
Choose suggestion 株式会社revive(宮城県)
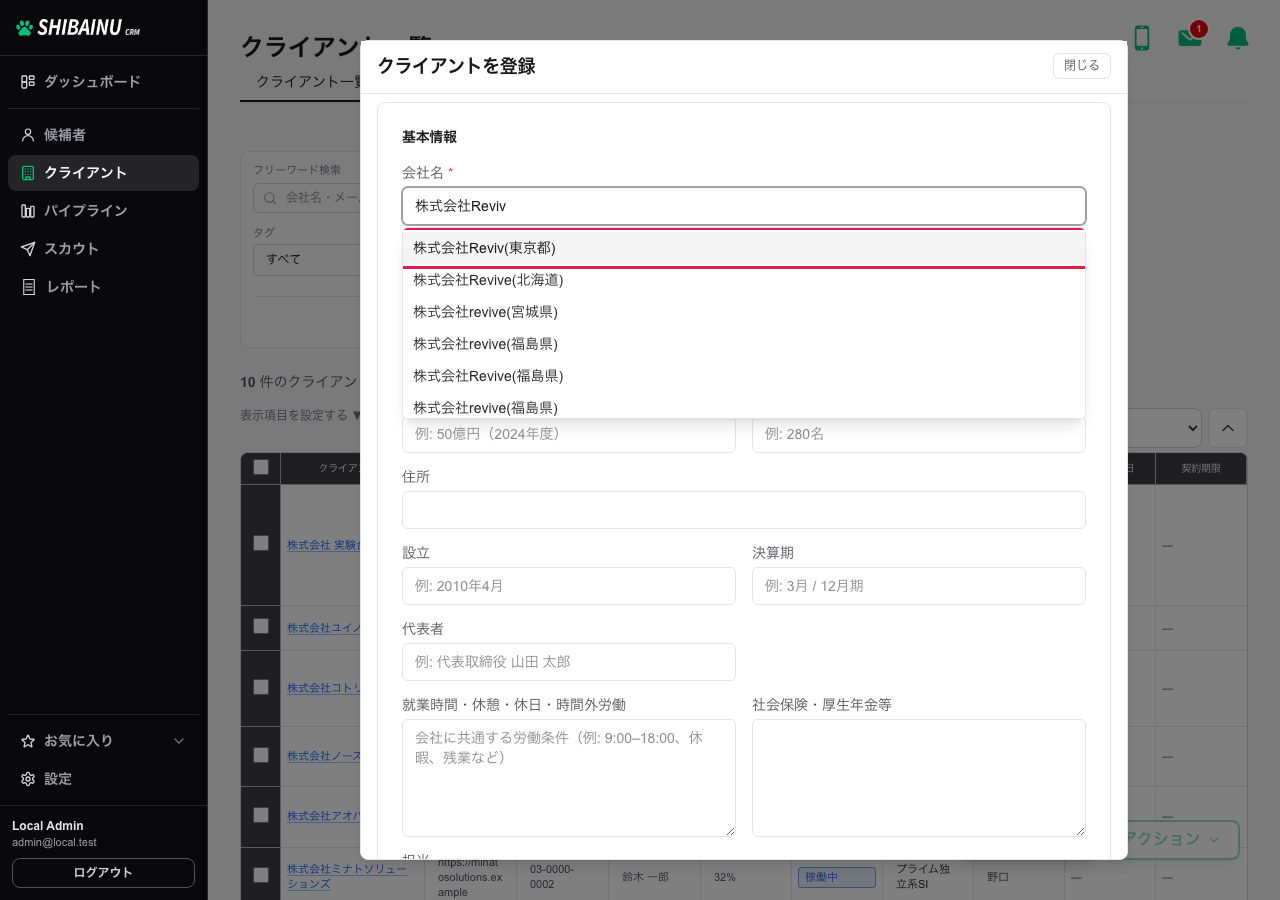[743, 312]
